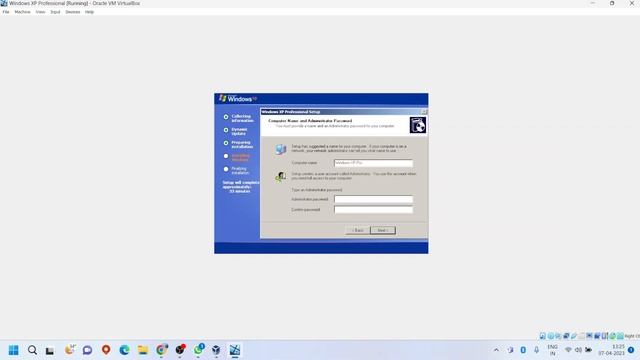Open taskbar Search
The height and width of the screenshot is (360, 640).
click(32, 350)
